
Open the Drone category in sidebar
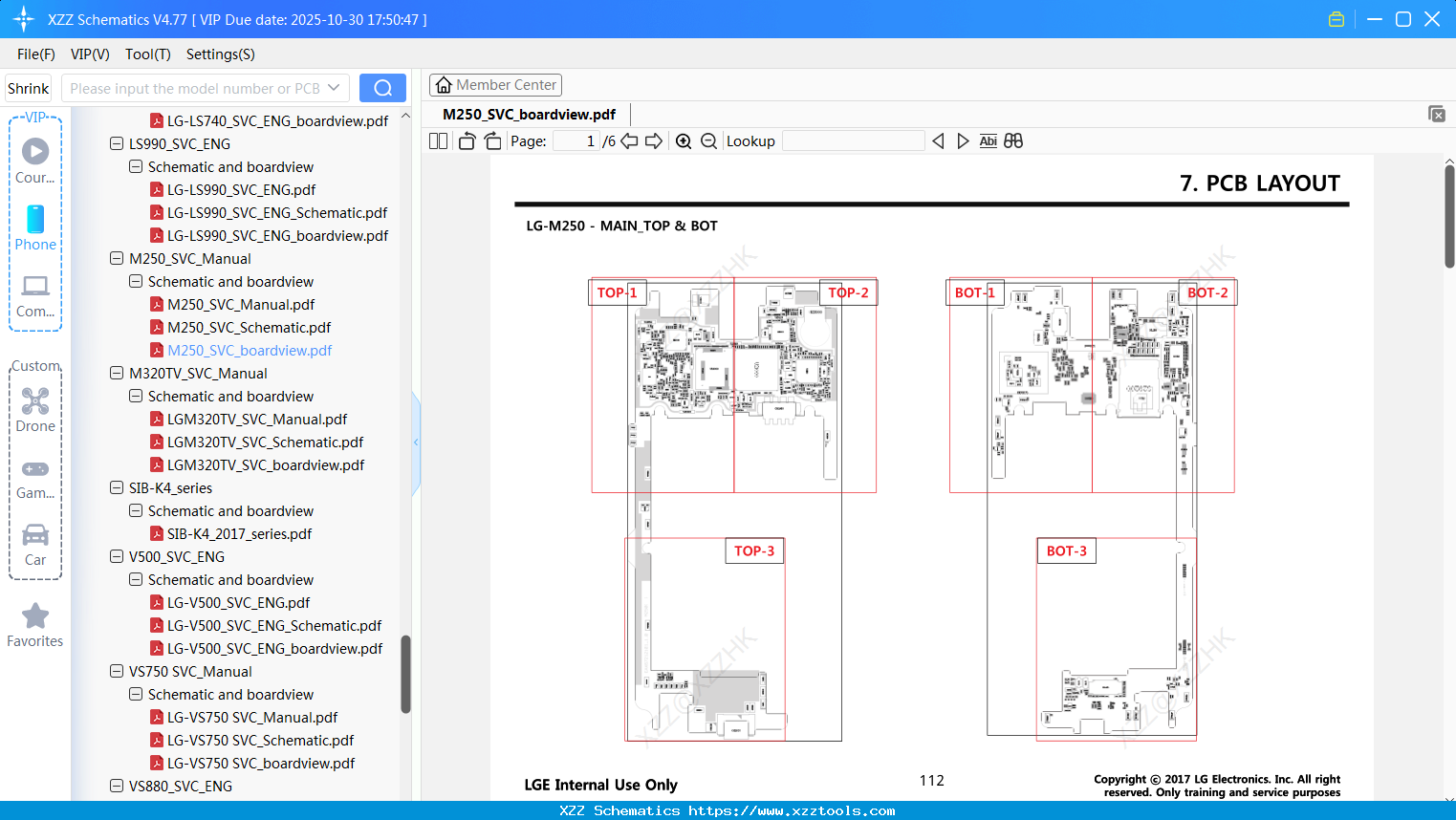point(35,405)
